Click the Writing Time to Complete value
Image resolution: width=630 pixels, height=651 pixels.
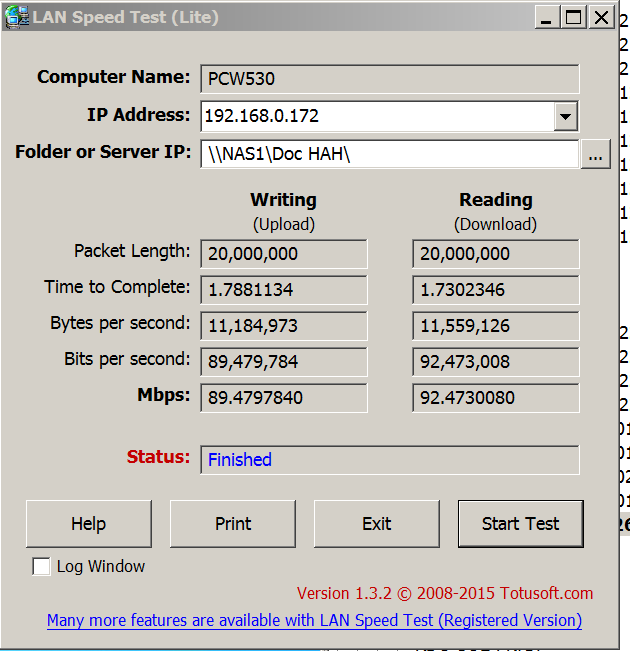coord(283,290)
